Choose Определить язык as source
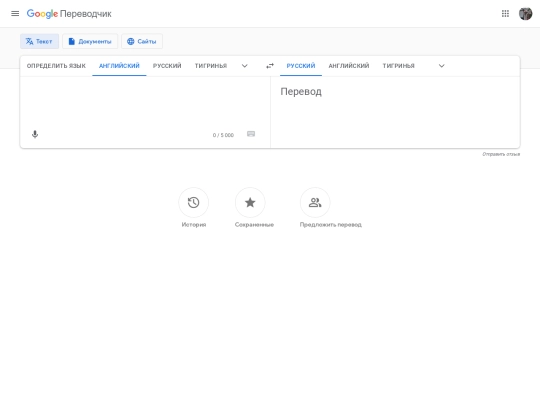Screen dimensions: 540x405 (56, 66)
